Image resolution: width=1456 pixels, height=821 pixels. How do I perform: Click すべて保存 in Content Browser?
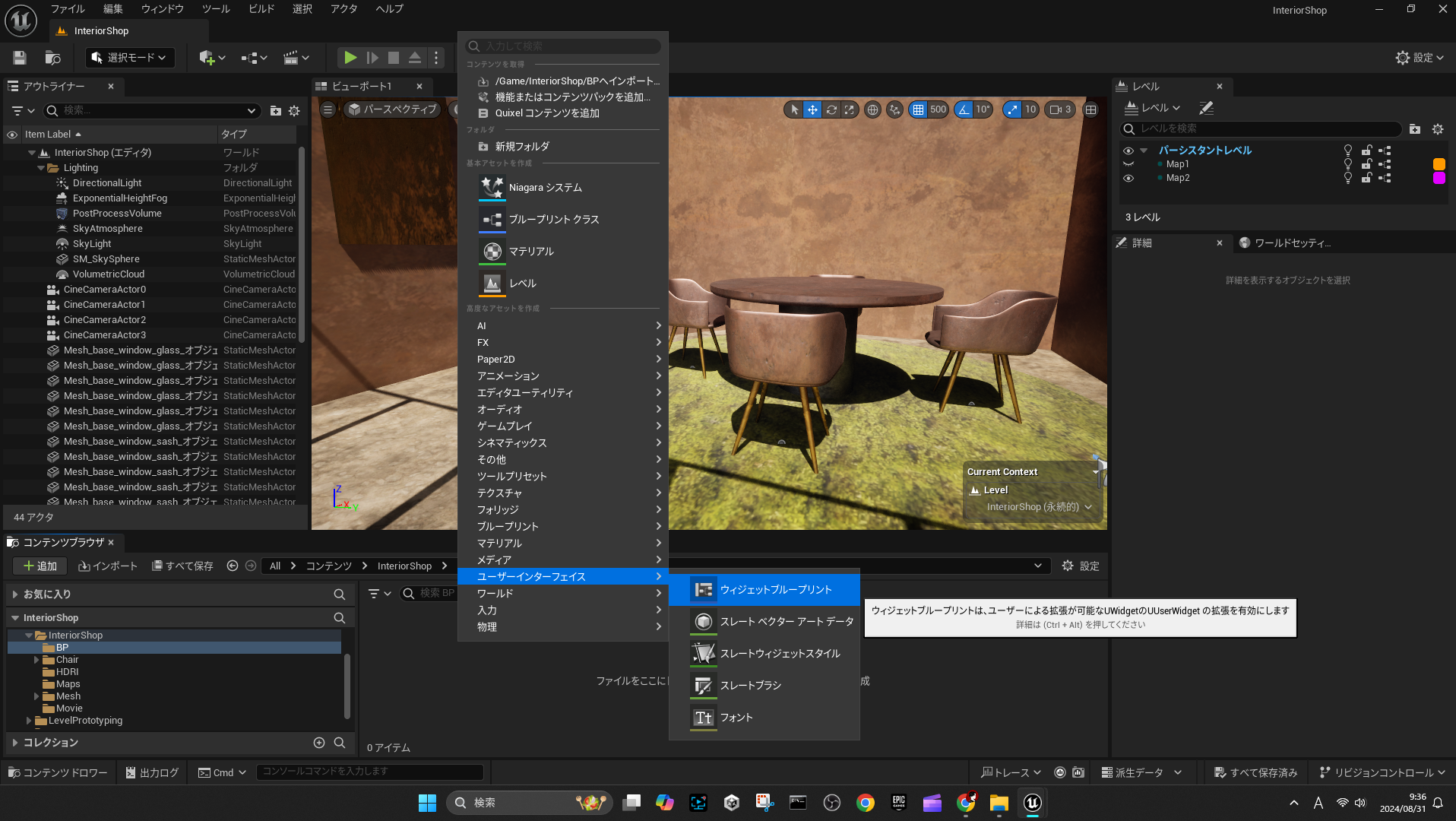pos(182,566)
